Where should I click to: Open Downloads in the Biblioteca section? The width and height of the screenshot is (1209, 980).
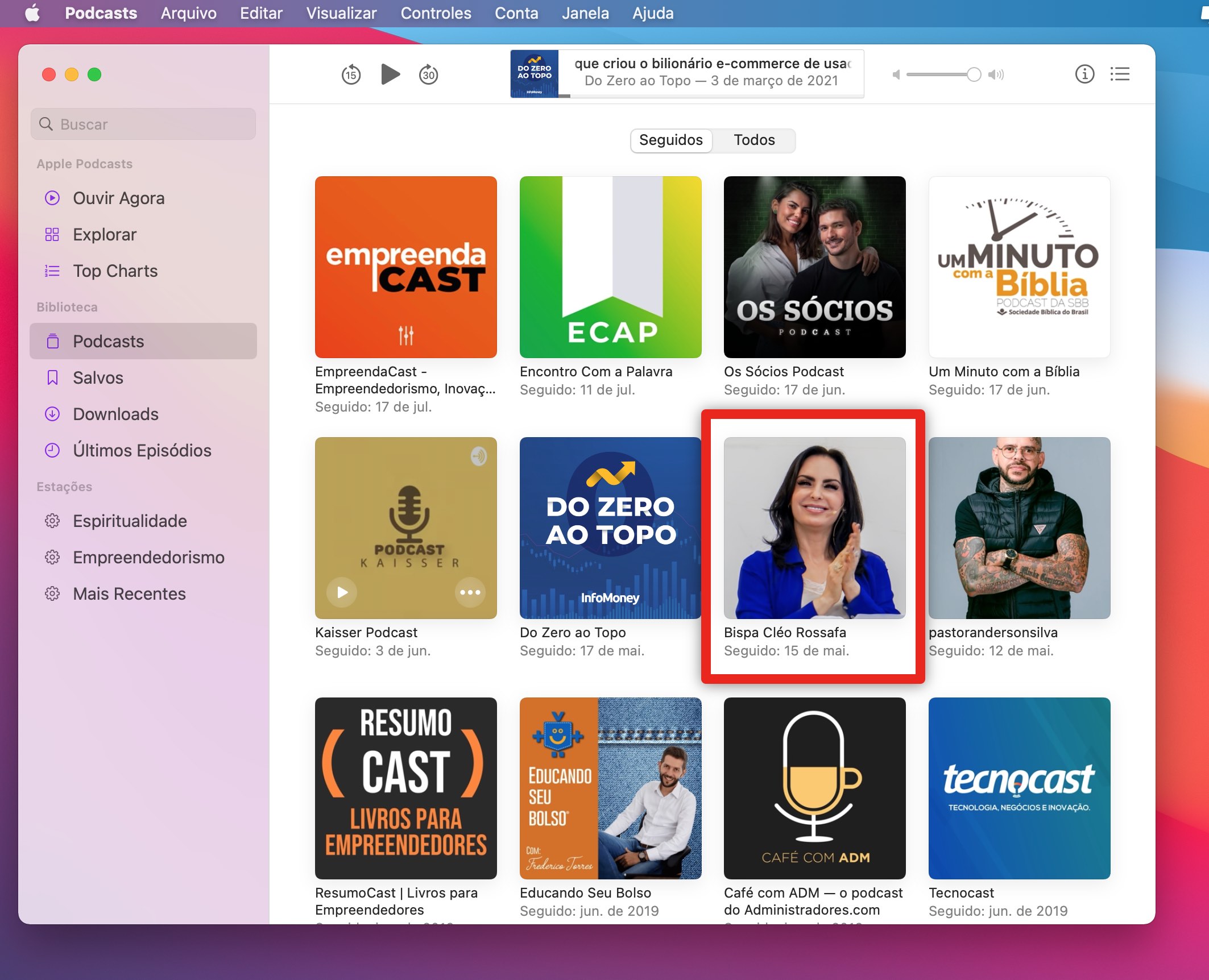[x=115, y=414]
